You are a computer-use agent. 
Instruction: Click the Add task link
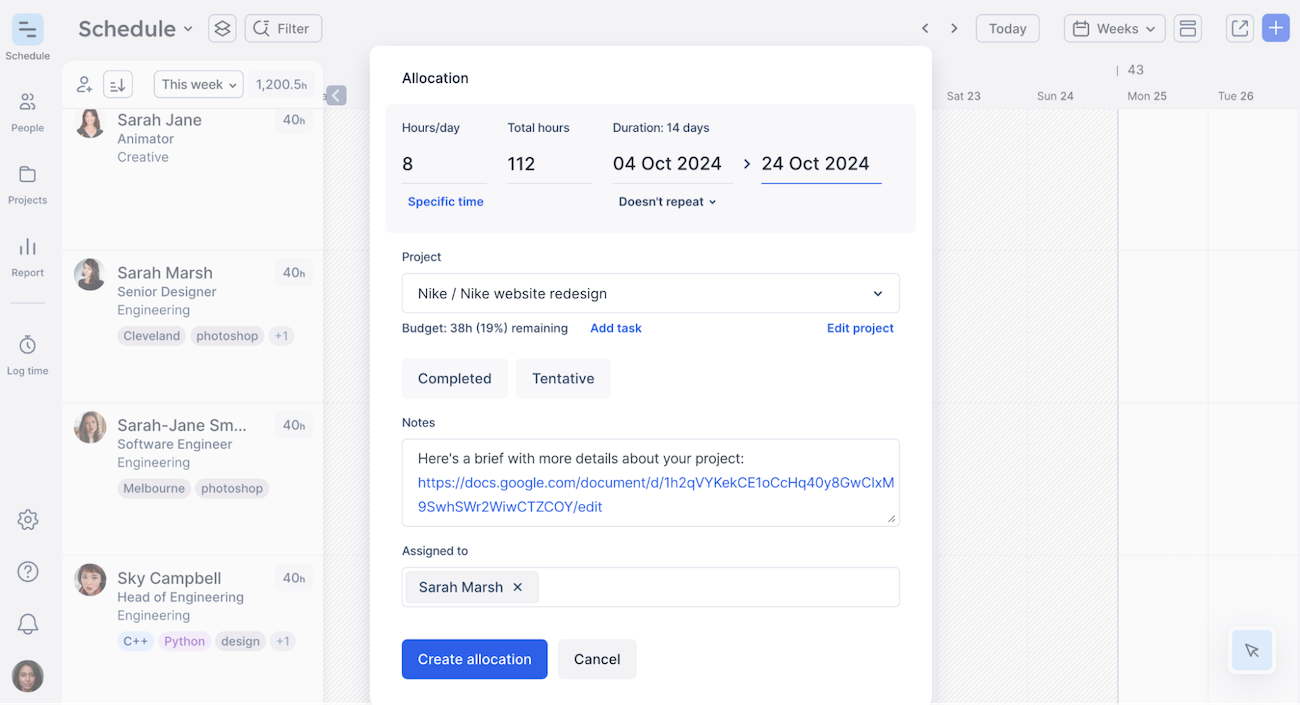point(615,328)
